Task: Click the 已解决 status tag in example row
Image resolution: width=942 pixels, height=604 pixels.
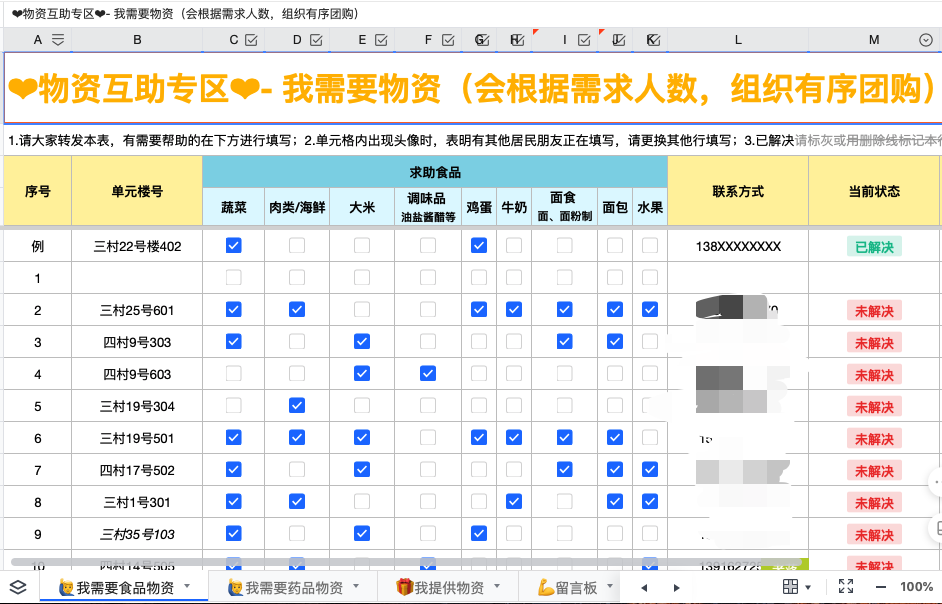Action: pyautogui.click(x=874, y=246)
